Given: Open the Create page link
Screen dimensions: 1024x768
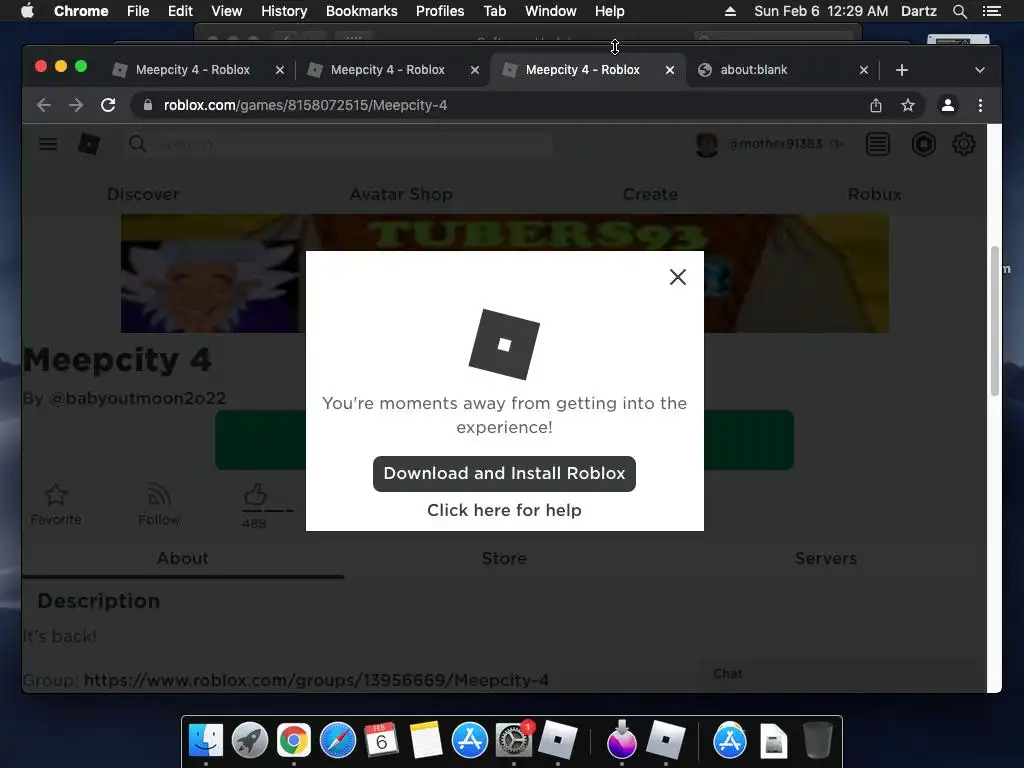Looking at the screenshot, I should (650, 194).
